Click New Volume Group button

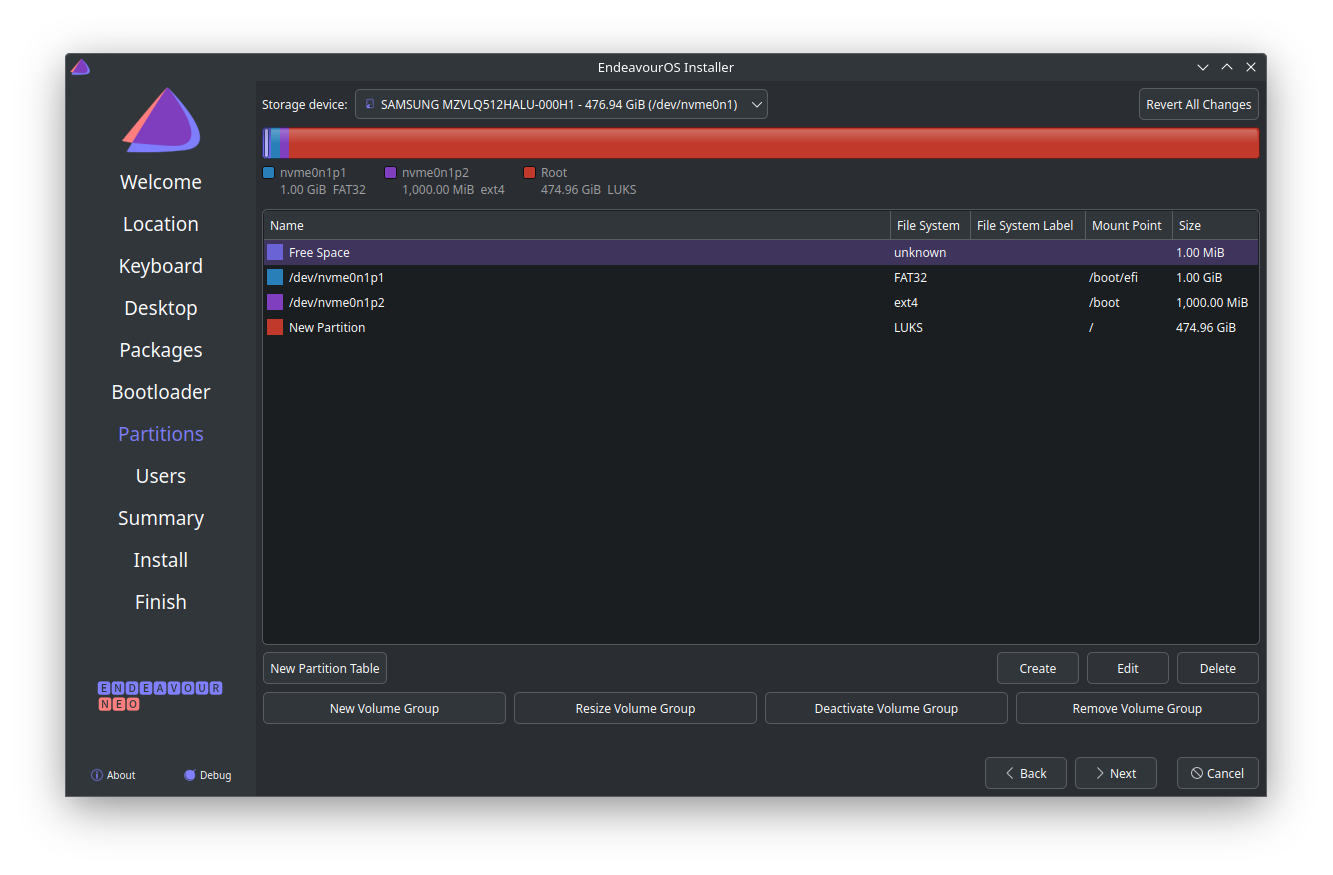(384, 708)
